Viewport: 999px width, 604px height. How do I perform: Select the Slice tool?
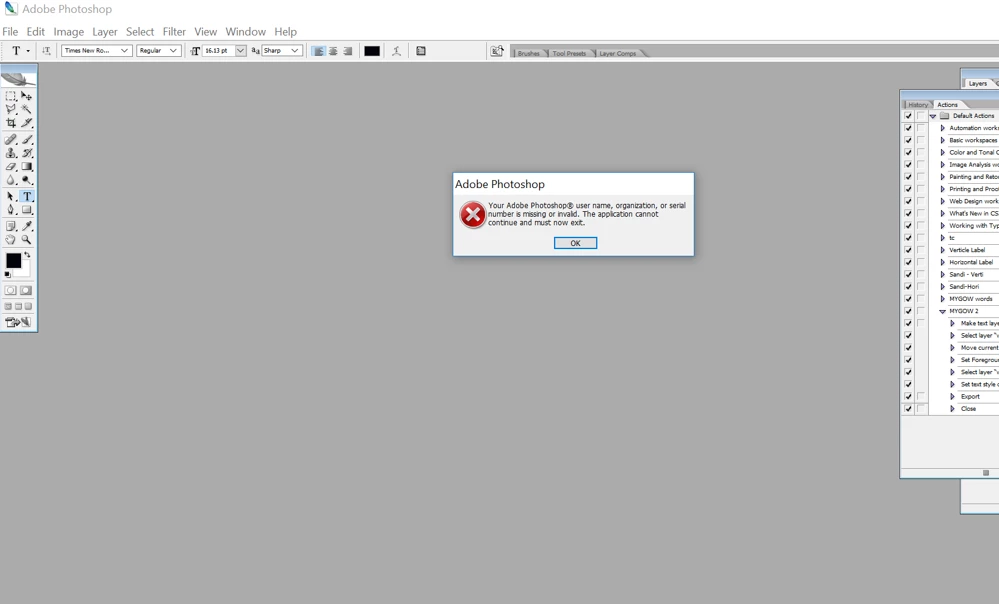coord(26,123)
